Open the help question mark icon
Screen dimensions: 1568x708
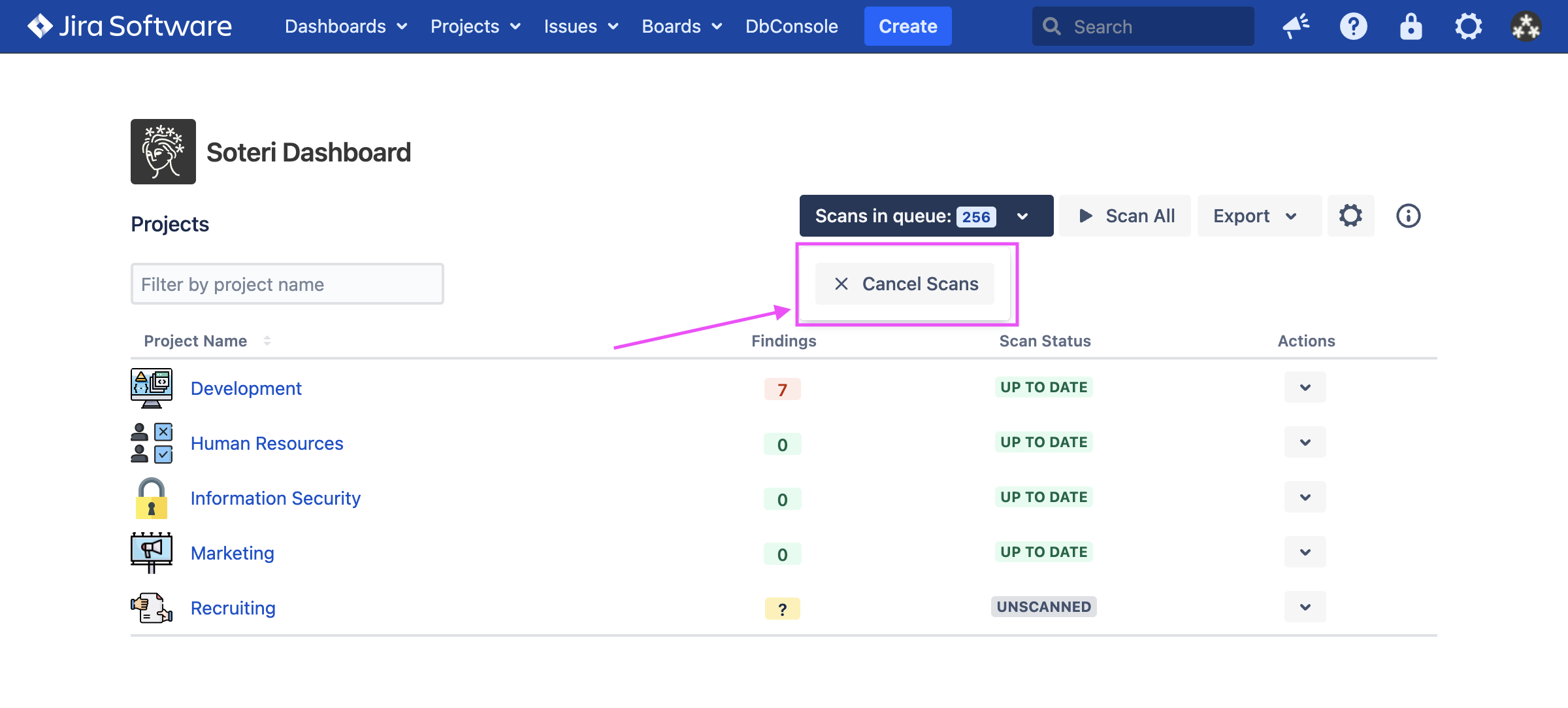pos(1353,26)
